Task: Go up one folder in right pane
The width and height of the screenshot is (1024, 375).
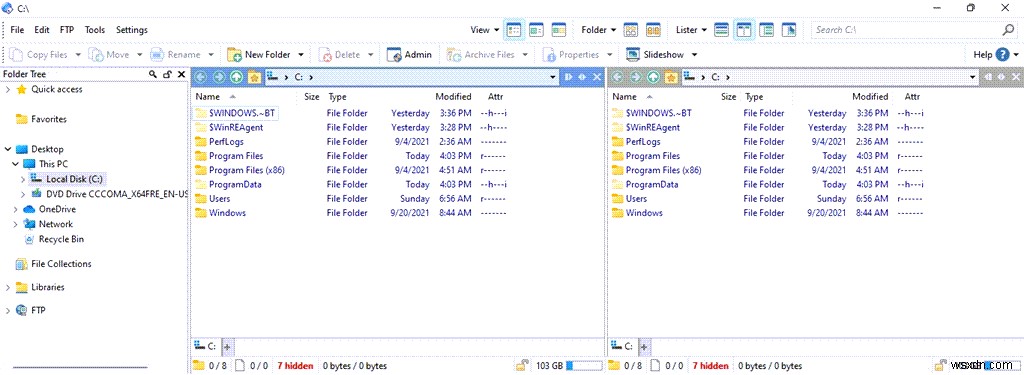Action: point(653,77)
